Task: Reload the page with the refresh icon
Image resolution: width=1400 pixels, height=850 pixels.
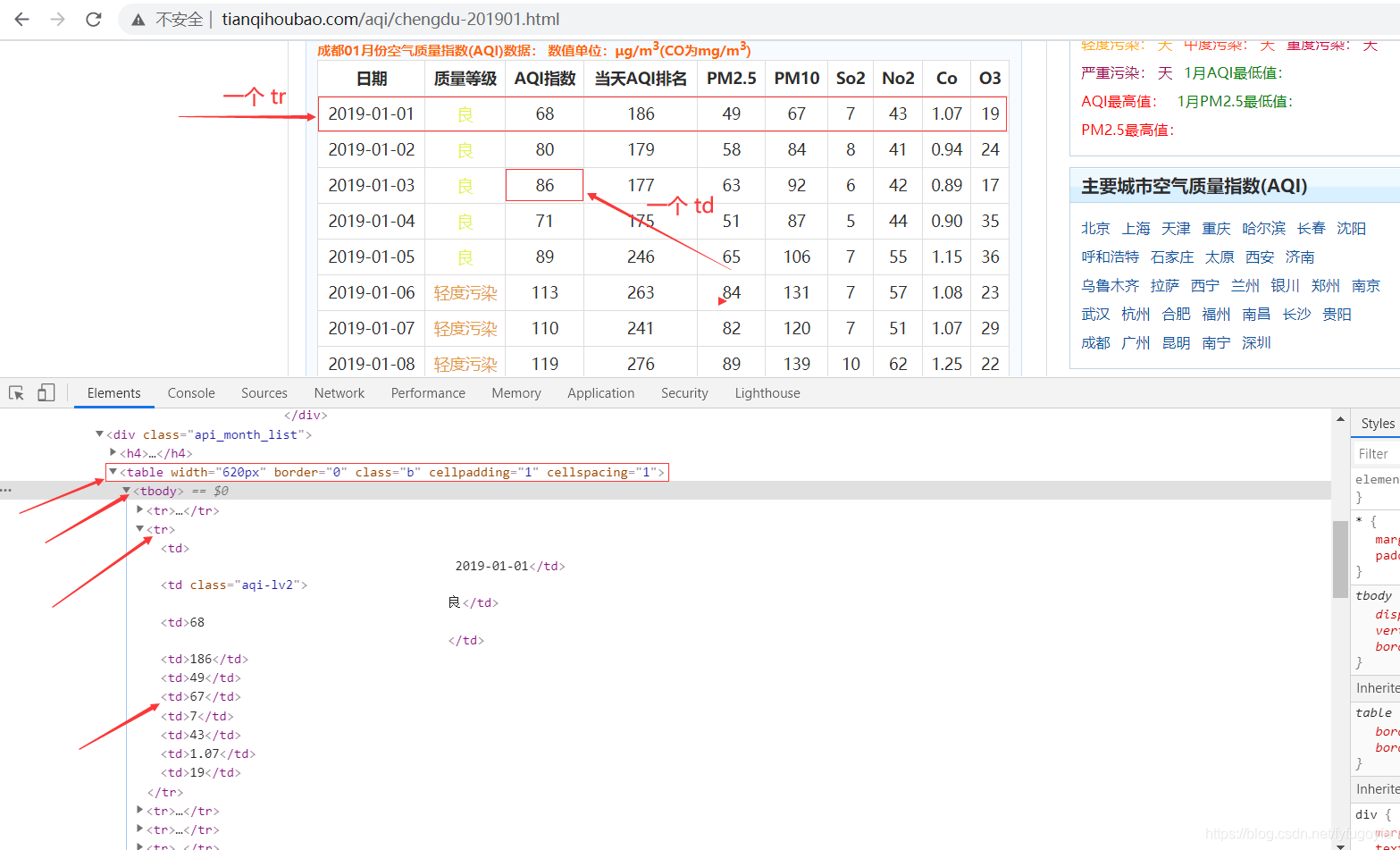Action: click(94, 19)
